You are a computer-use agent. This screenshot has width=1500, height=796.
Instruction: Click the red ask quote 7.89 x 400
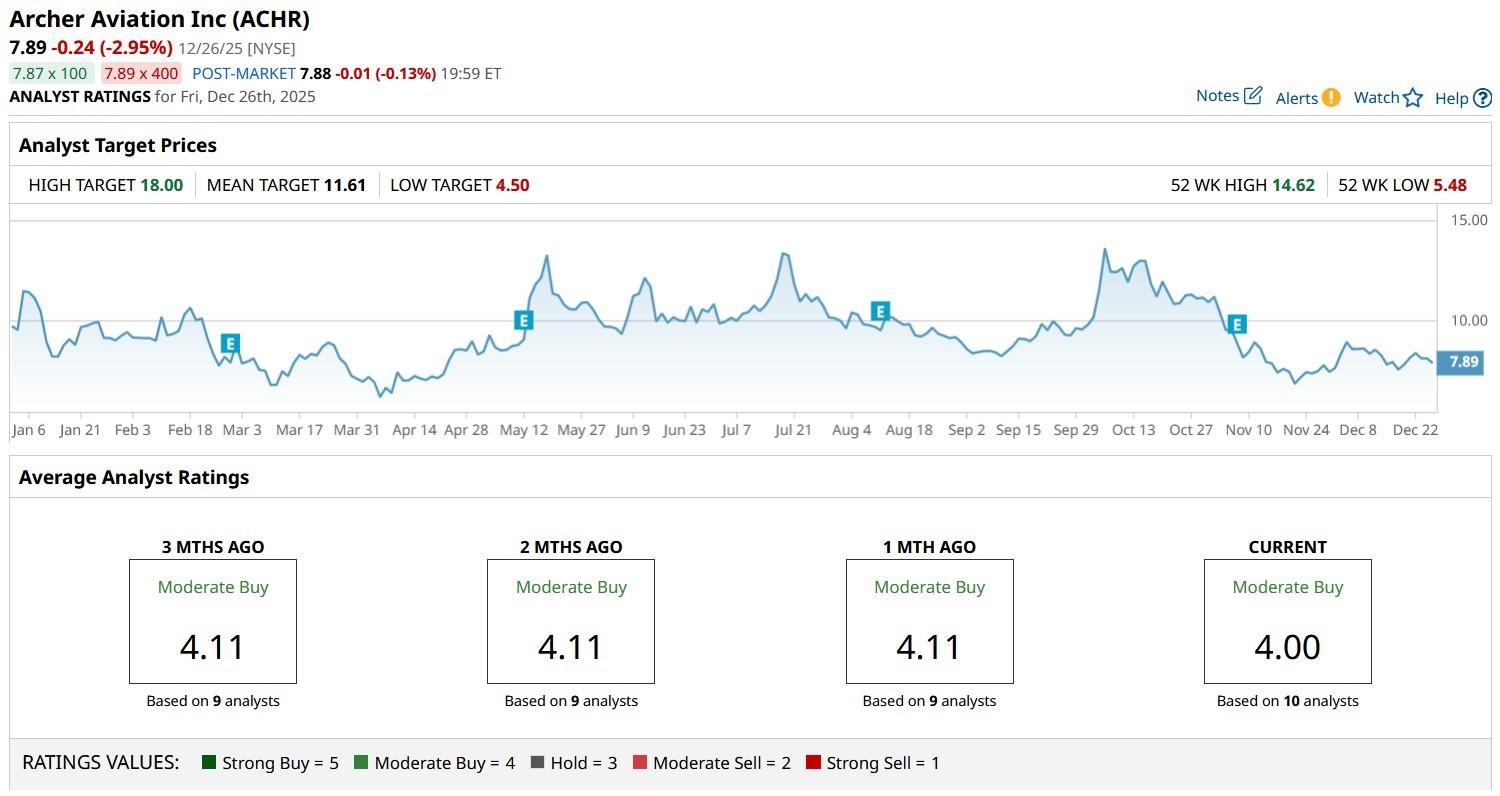[141, 73]
